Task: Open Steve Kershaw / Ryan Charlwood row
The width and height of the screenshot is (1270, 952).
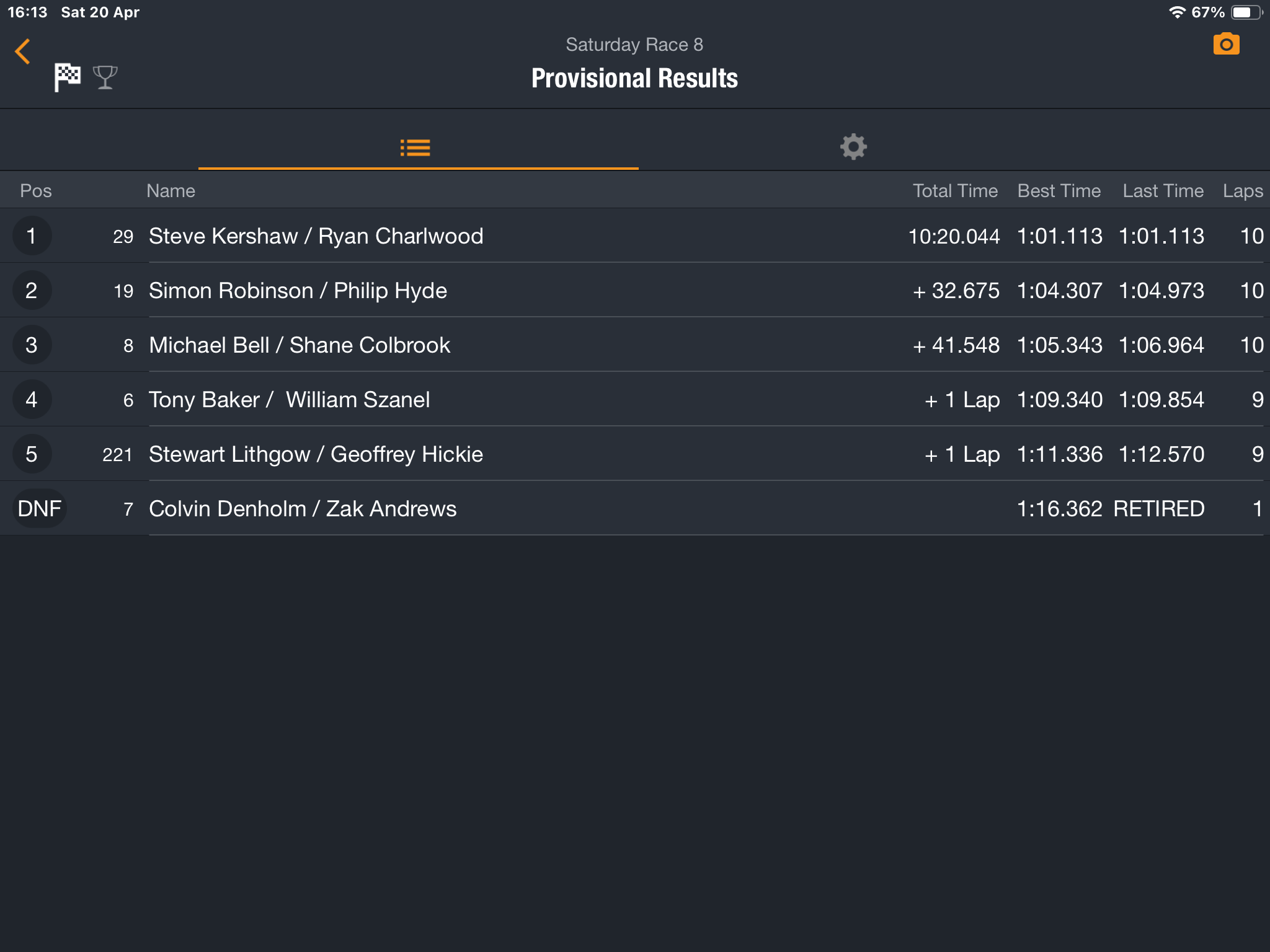Action: [316, 236]
